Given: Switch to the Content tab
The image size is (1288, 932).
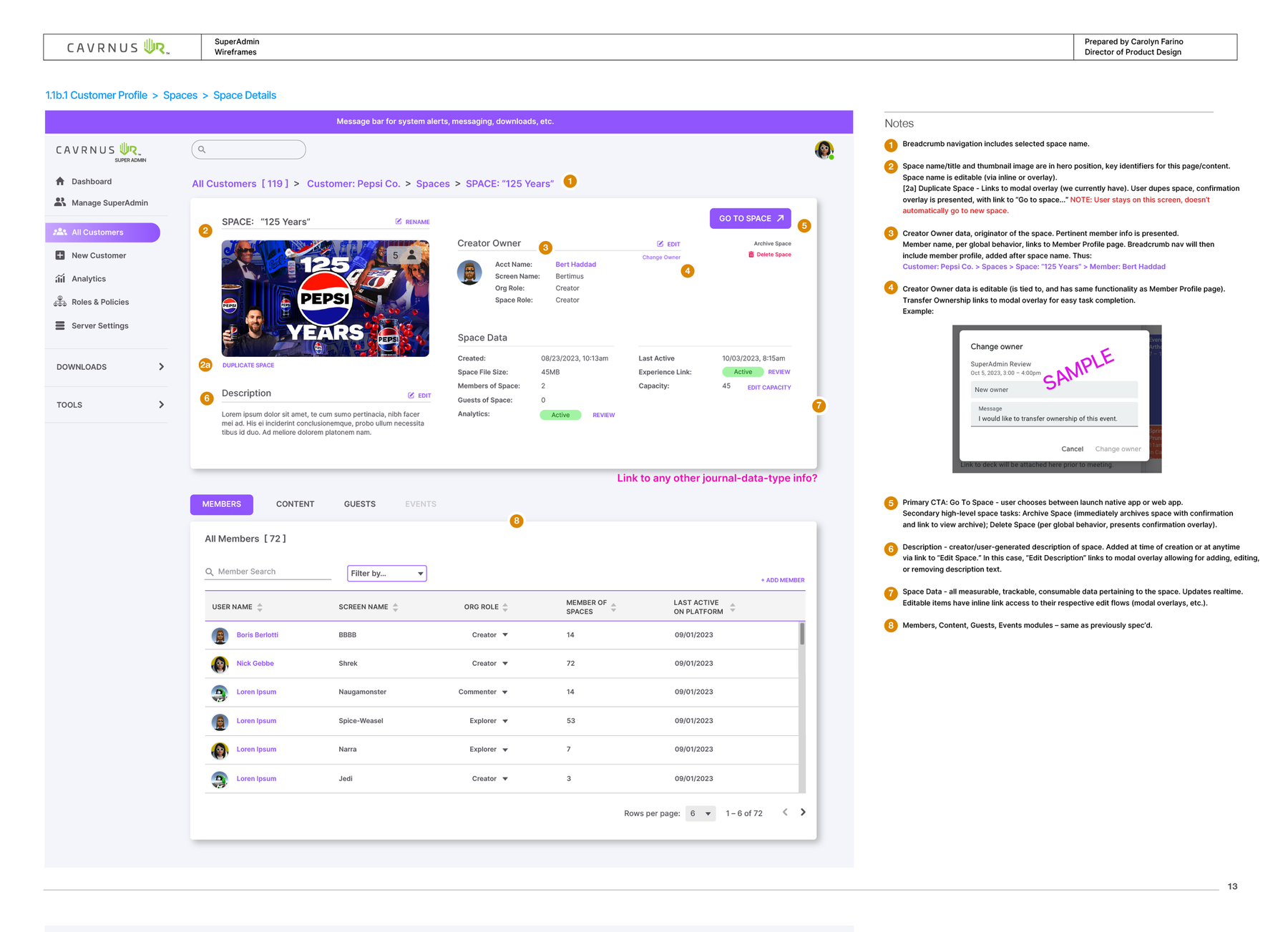Looking at the screenshot, I should click(295, 504).
